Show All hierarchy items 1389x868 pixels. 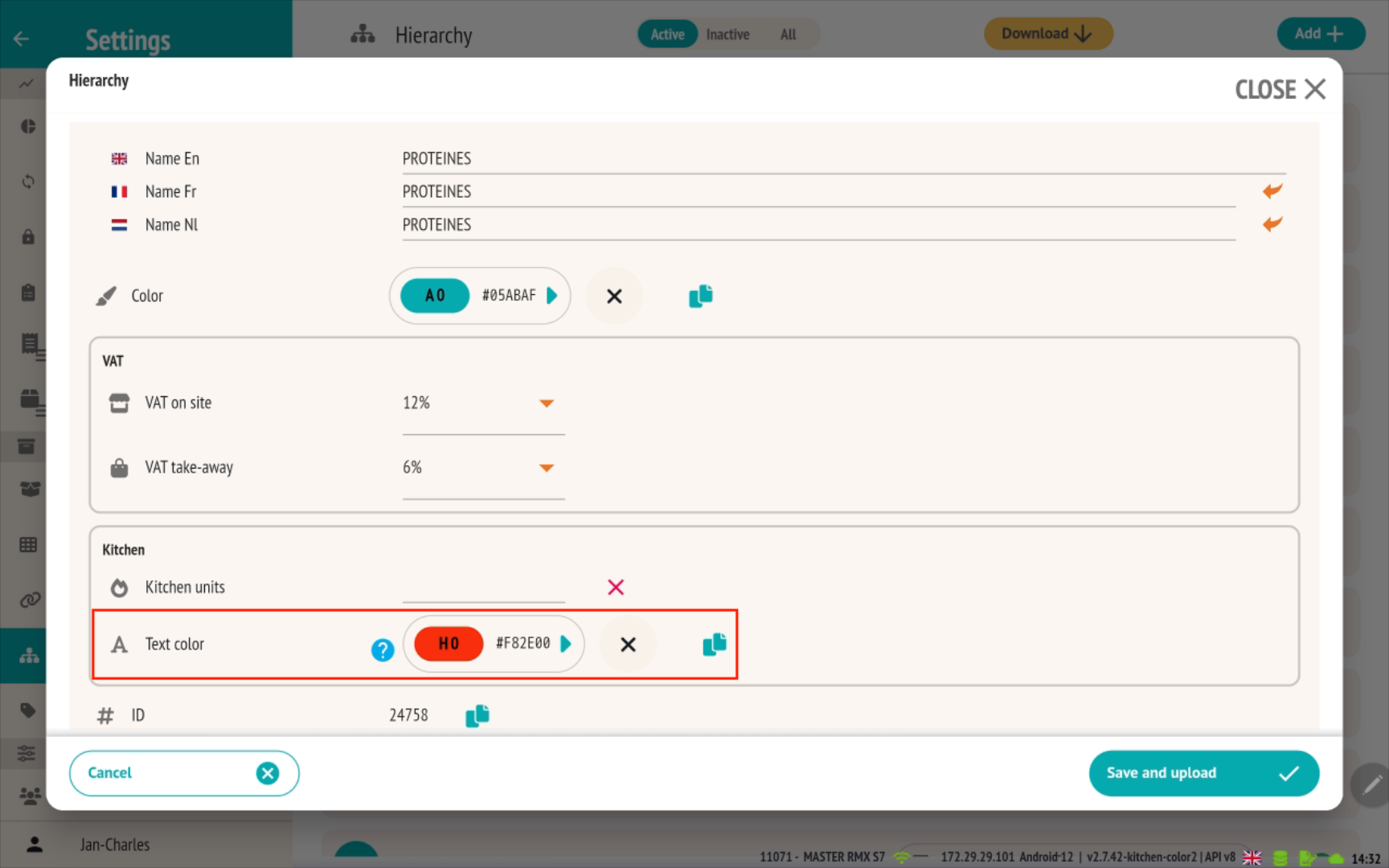[x=788, y=35]
